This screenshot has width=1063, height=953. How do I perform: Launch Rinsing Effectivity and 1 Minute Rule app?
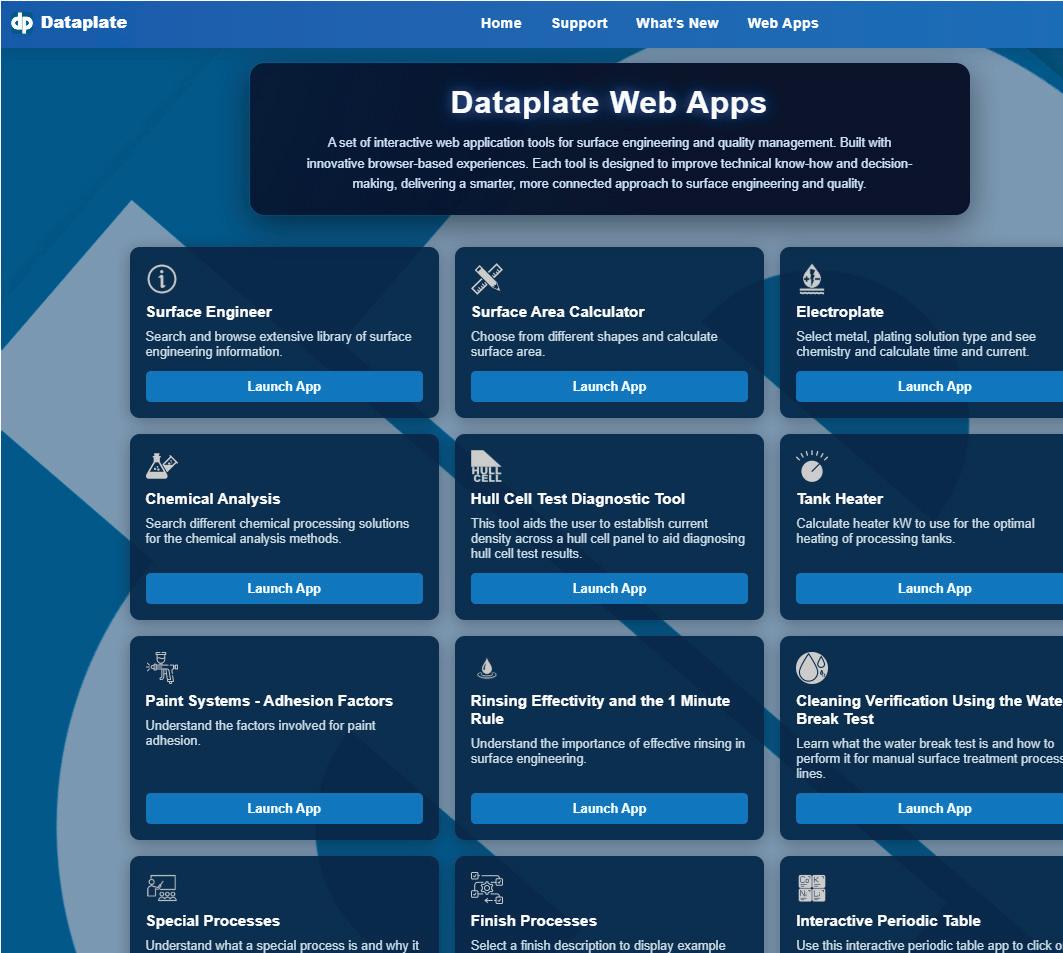click(609, 809)
